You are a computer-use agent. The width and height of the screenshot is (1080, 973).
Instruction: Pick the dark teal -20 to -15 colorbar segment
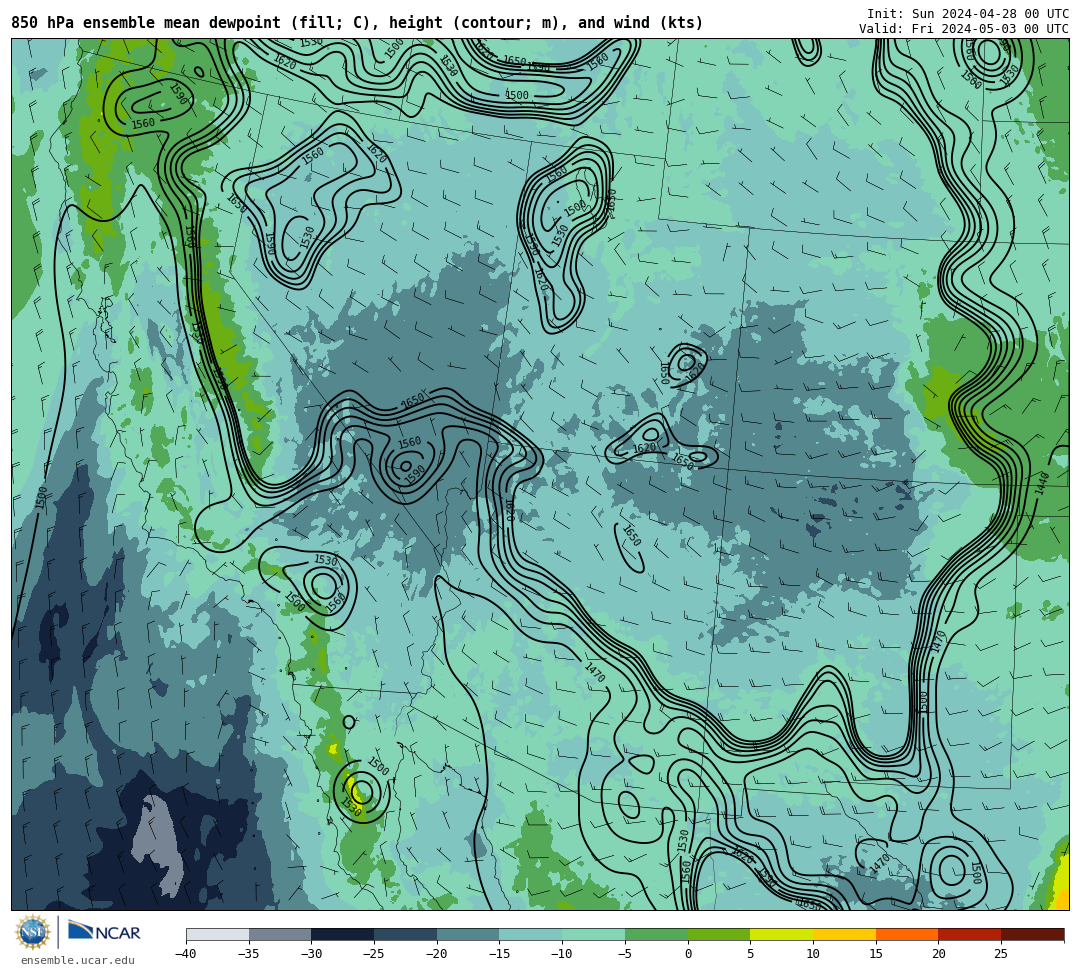point(468,934)
